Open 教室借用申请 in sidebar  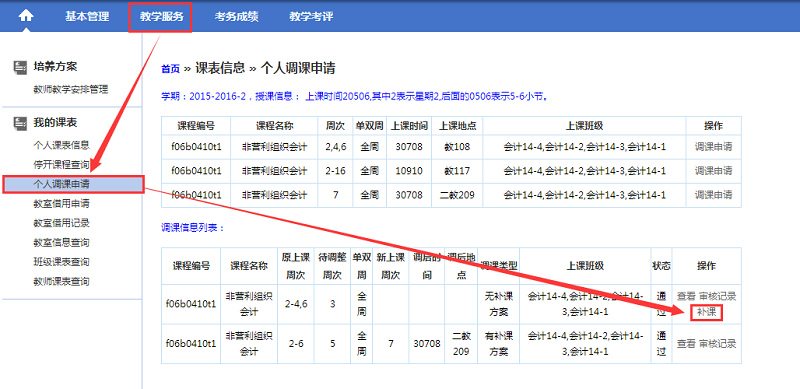(61, 204)
